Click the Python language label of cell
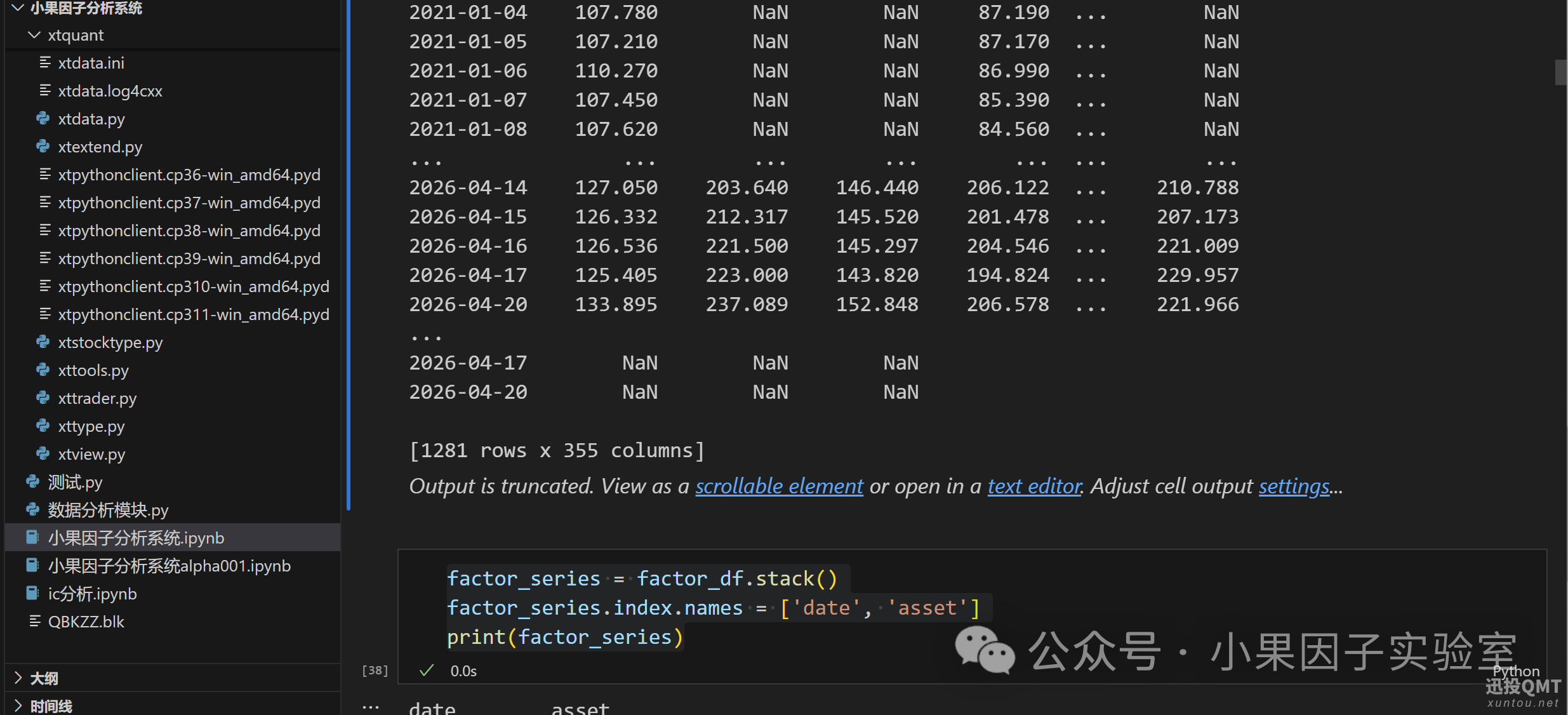This screenshot has height=715, width=1568. pyautogui.click(x=1516, y=671)
